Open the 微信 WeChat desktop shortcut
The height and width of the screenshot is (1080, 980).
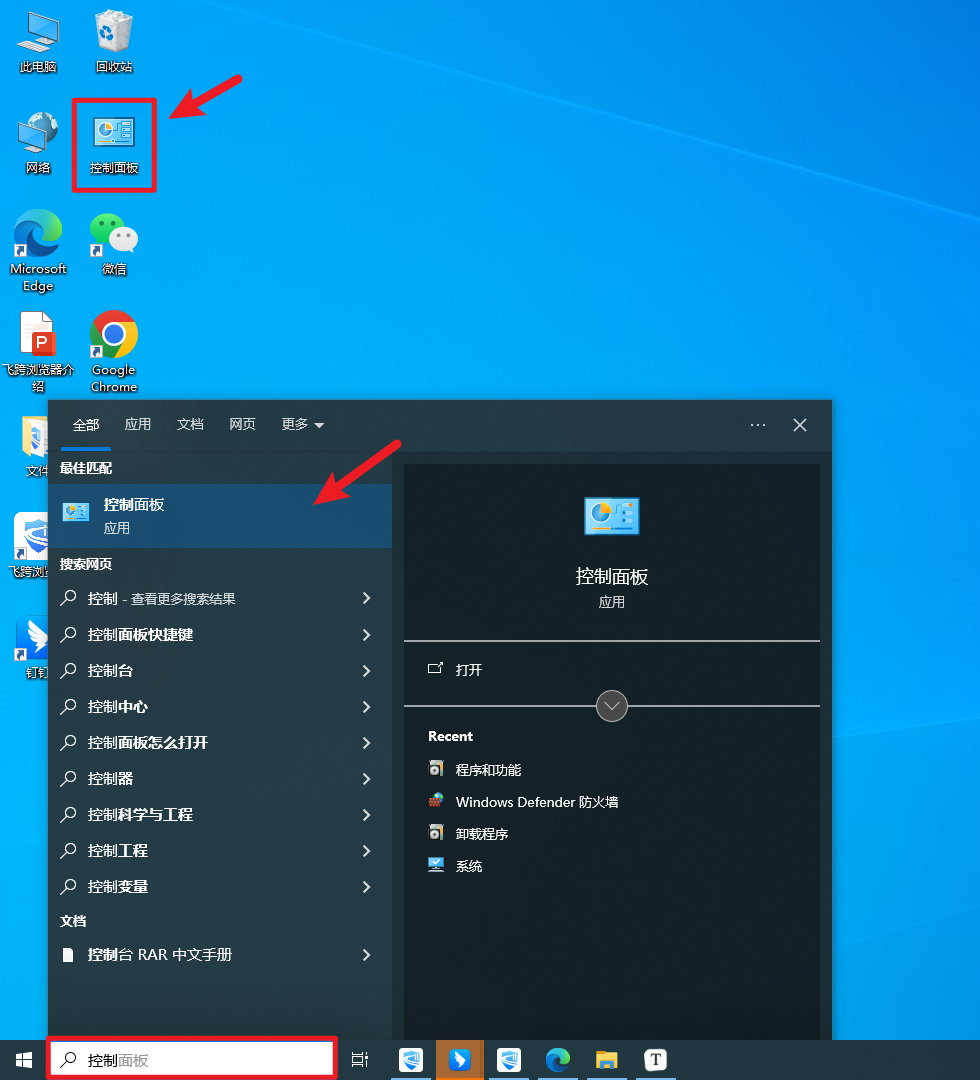click(114, 243)
